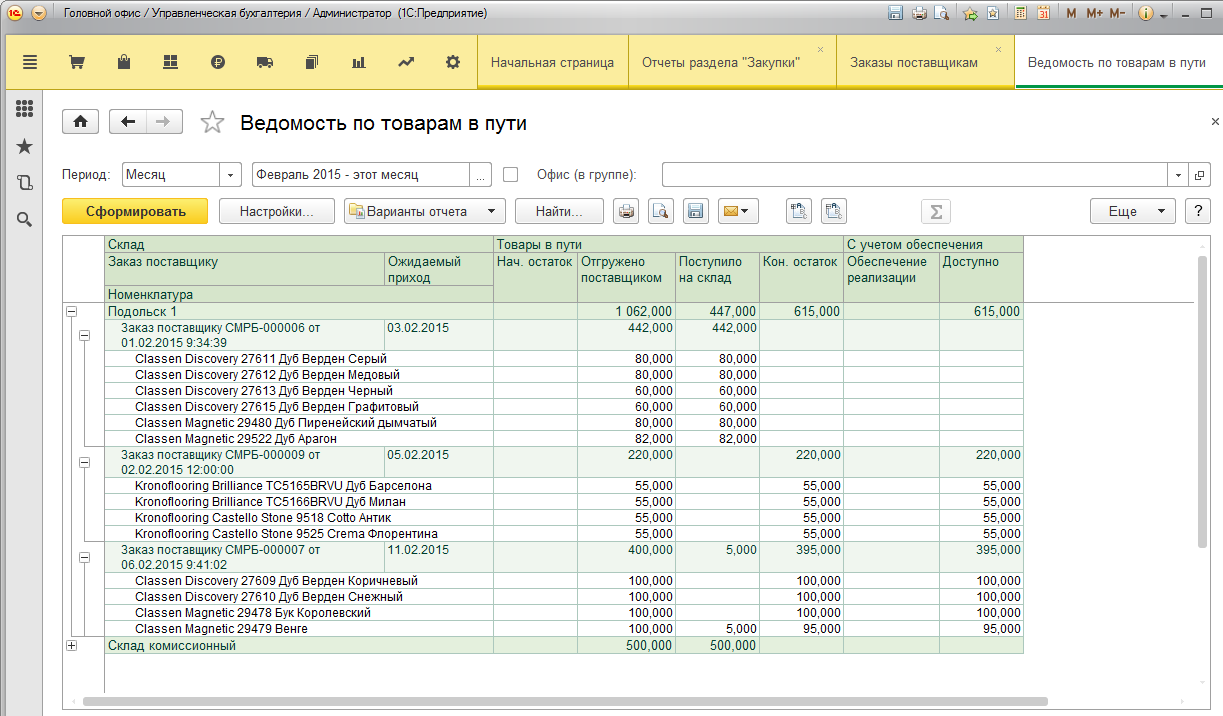Open sidebar history icon
The image size is (1223, 716).
coord(25,182)
